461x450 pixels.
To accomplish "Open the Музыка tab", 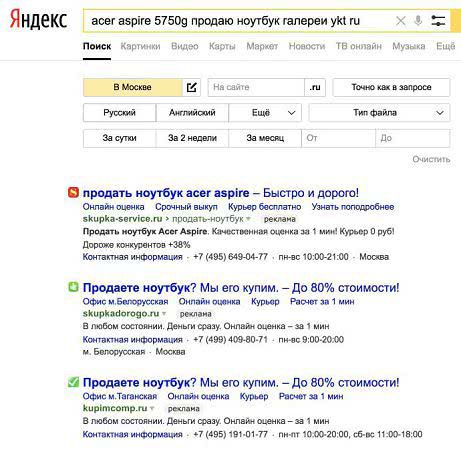I will point(409,46).
